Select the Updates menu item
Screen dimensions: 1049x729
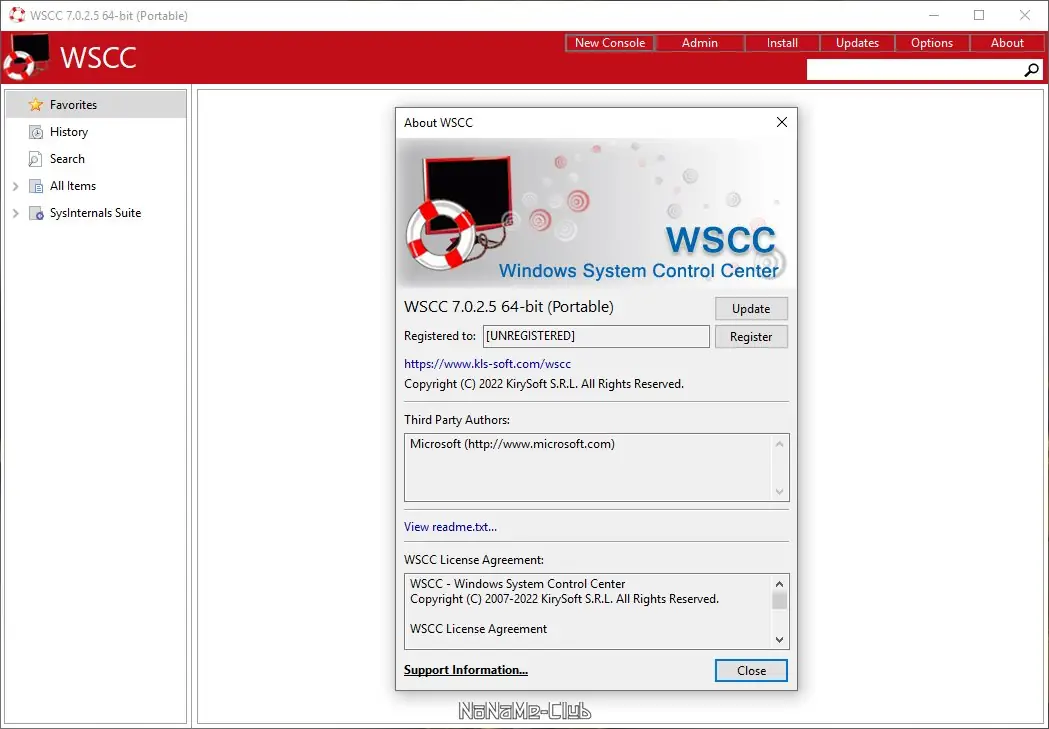pyautogui.click(x=857, y=43)
